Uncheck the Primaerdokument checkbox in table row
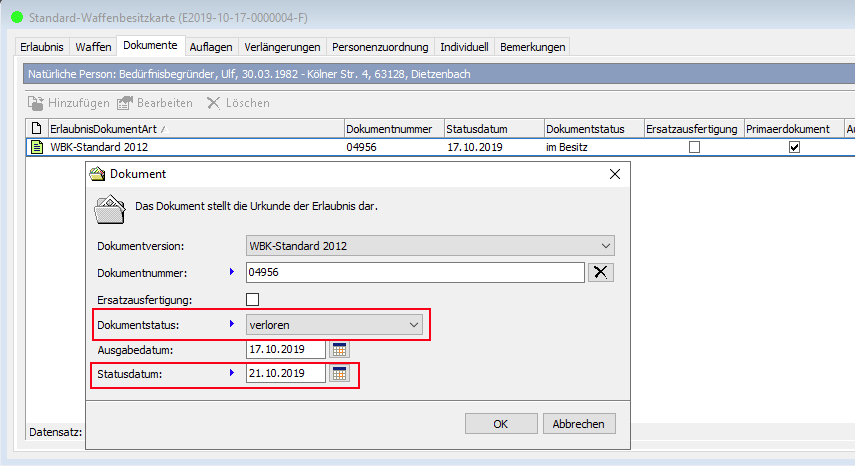The height and width of the screenshot is (466, 855). [794, 147]
